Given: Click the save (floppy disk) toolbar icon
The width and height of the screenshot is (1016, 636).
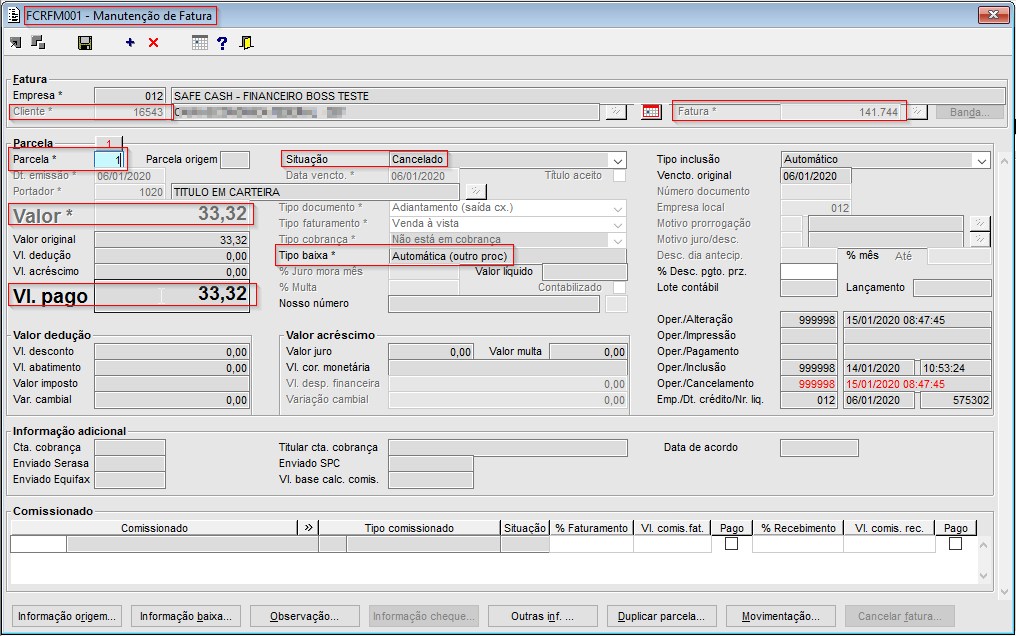Looking at the screenshot, I should coord(85,43).
